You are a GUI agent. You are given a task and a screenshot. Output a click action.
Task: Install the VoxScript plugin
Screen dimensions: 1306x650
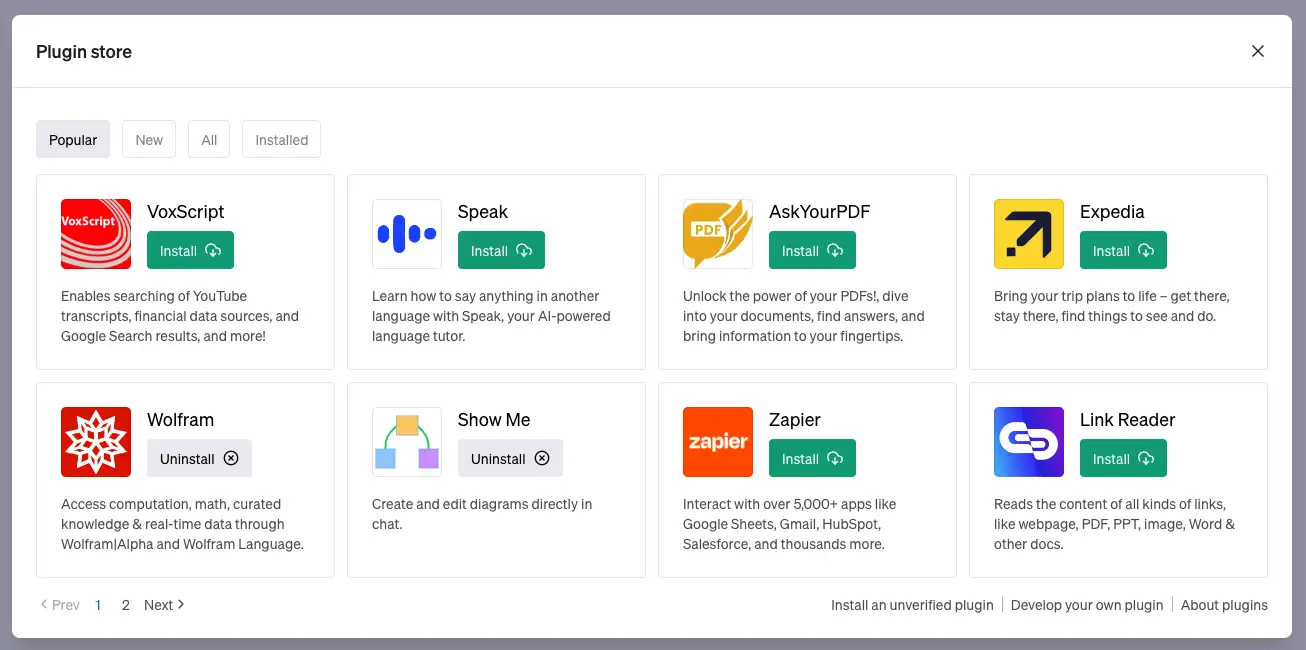190,250
